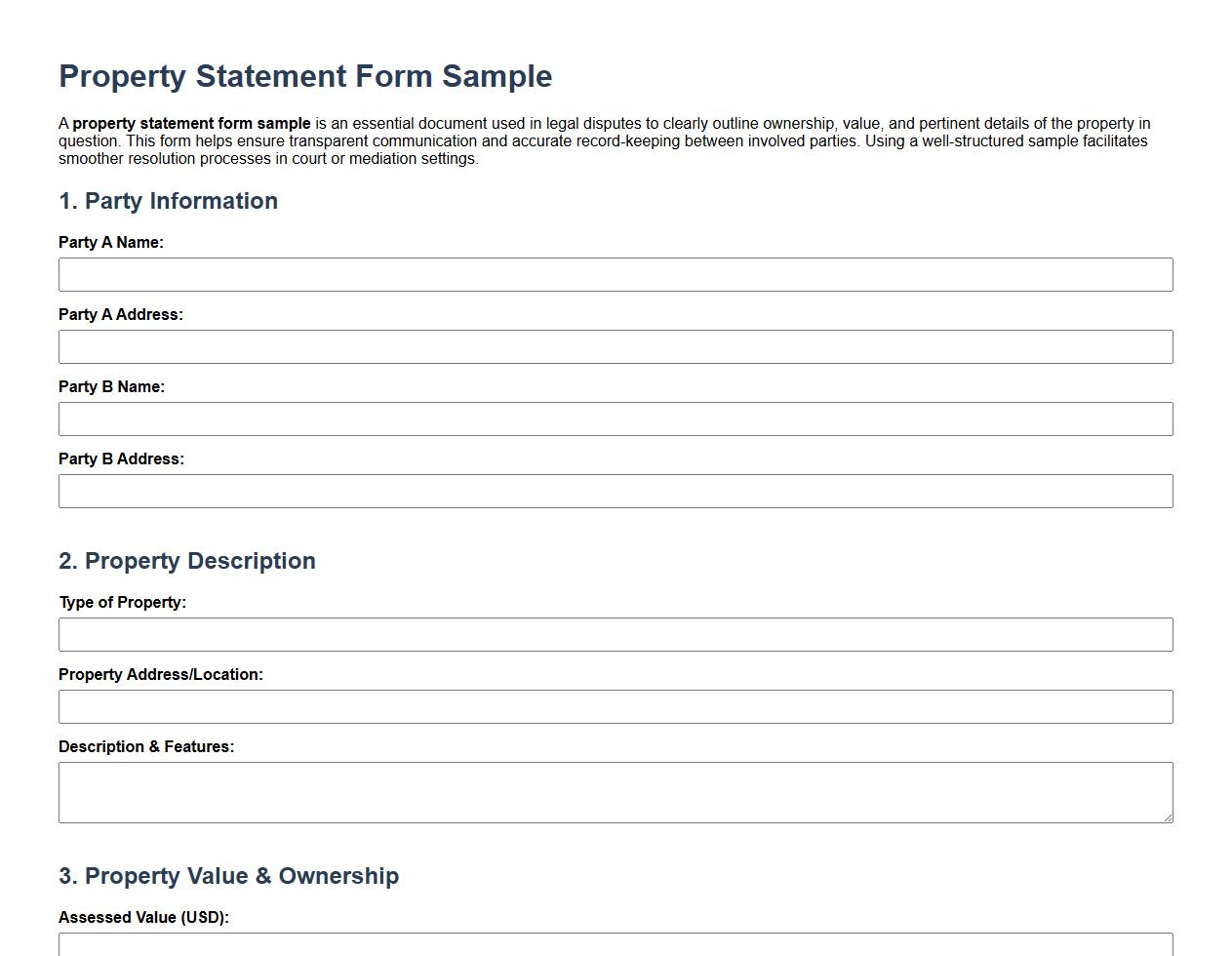Image resolution: width=1232 pixels, height=956 pixels.
Task: Click inside the Party B Name field
Action: coord(616,418)
